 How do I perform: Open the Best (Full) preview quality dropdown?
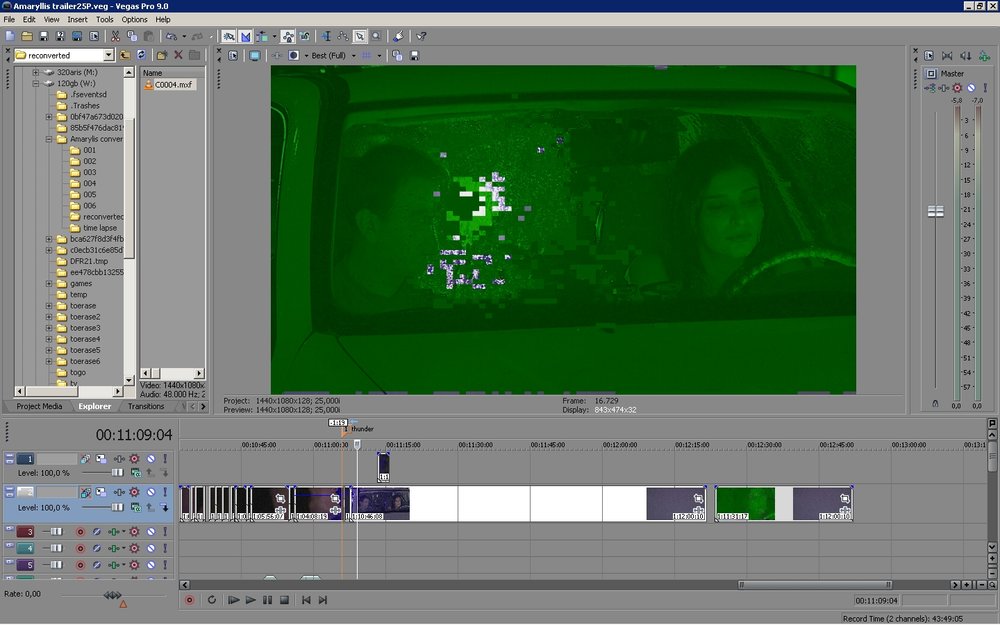click(353, 55)
